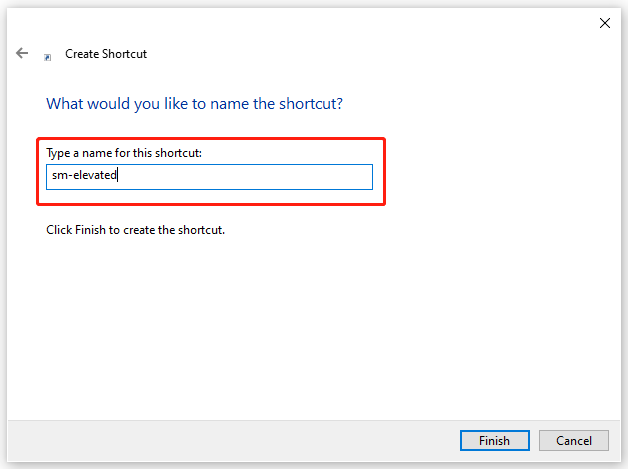Go back using the left arrow
This screenshot has height=469, width=628.
[x=22, y=53]
